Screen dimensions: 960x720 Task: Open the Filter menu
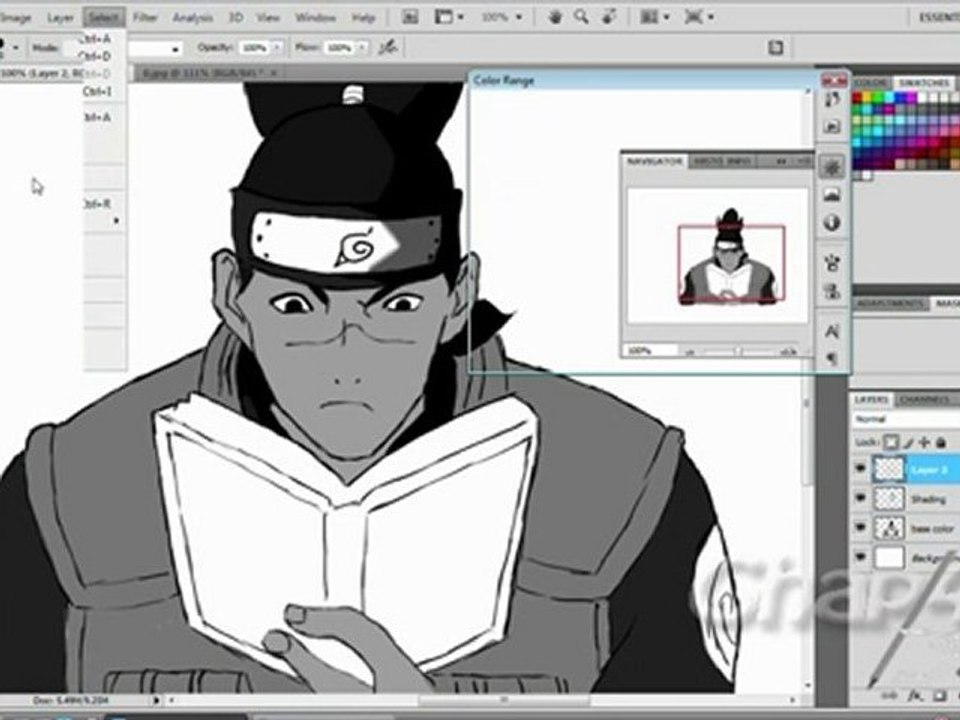[x=145, y=18]
